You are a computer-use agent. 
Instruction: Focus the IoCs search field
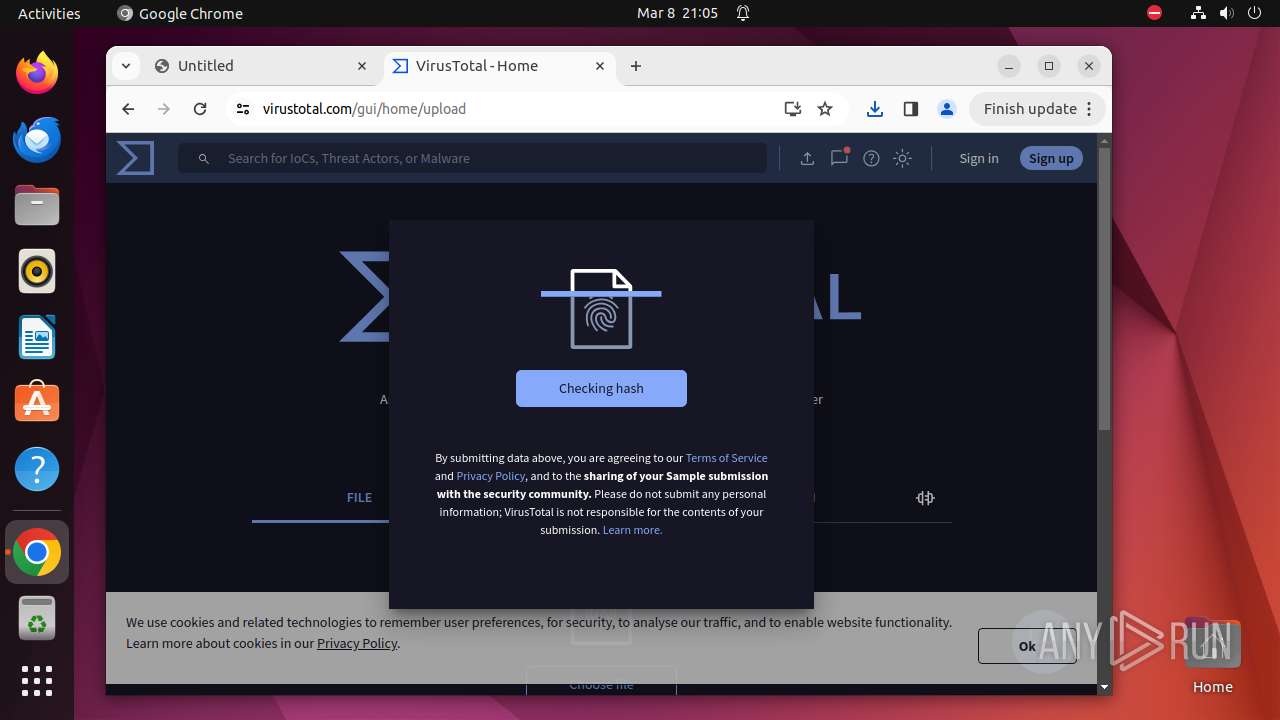click(472, 158)
